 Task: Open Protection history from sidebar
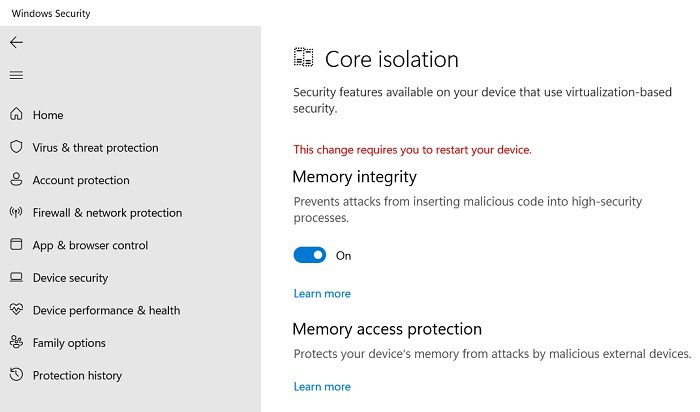[77, 375]
